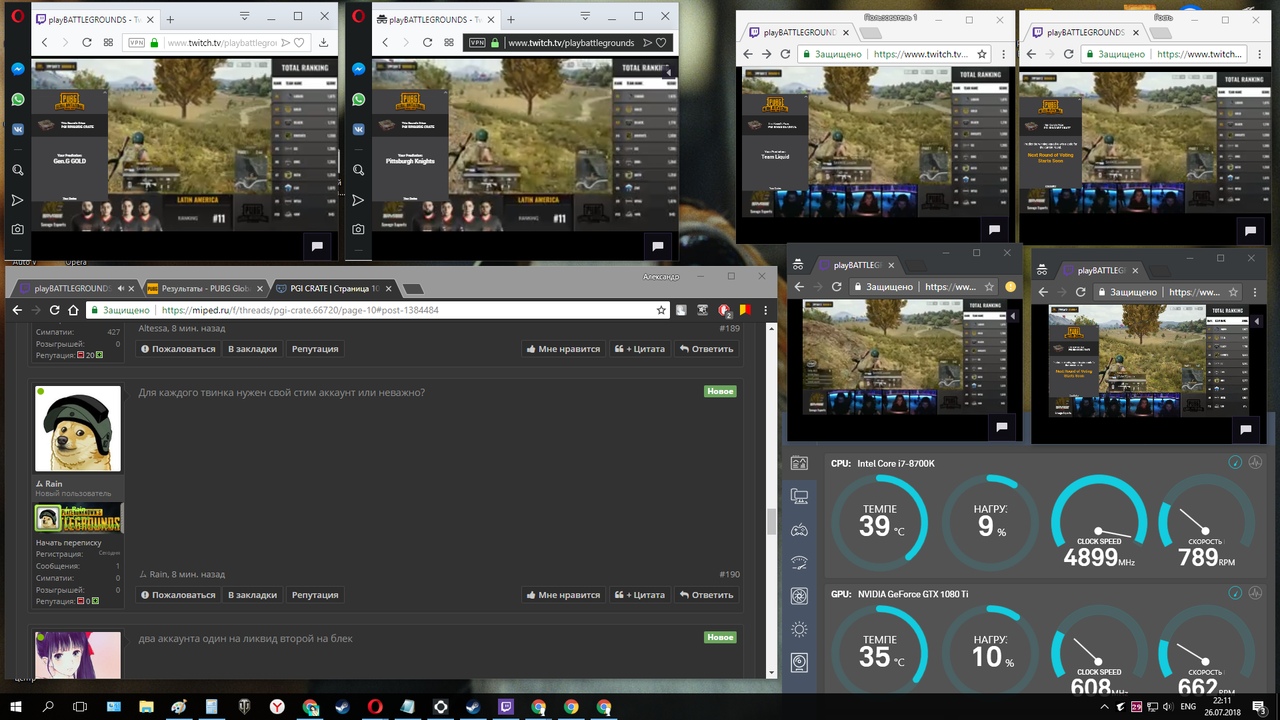The height and width of the screenshot is (720, 1280).
Task: Open the Twitch app from the taskbar
Action: (x=506, y=707)
